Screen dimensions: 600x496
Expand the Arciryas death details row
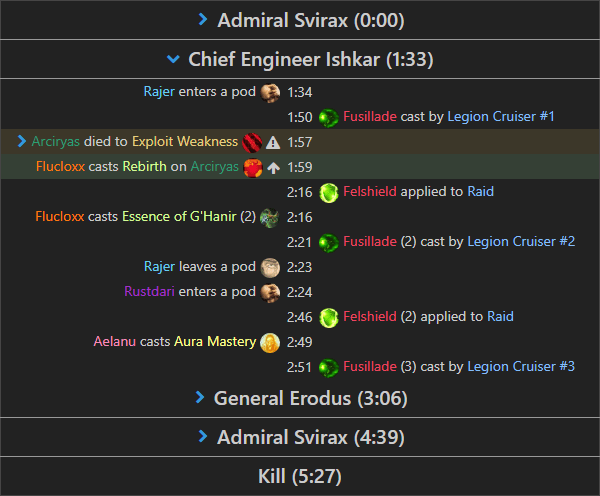coord(22,142)
